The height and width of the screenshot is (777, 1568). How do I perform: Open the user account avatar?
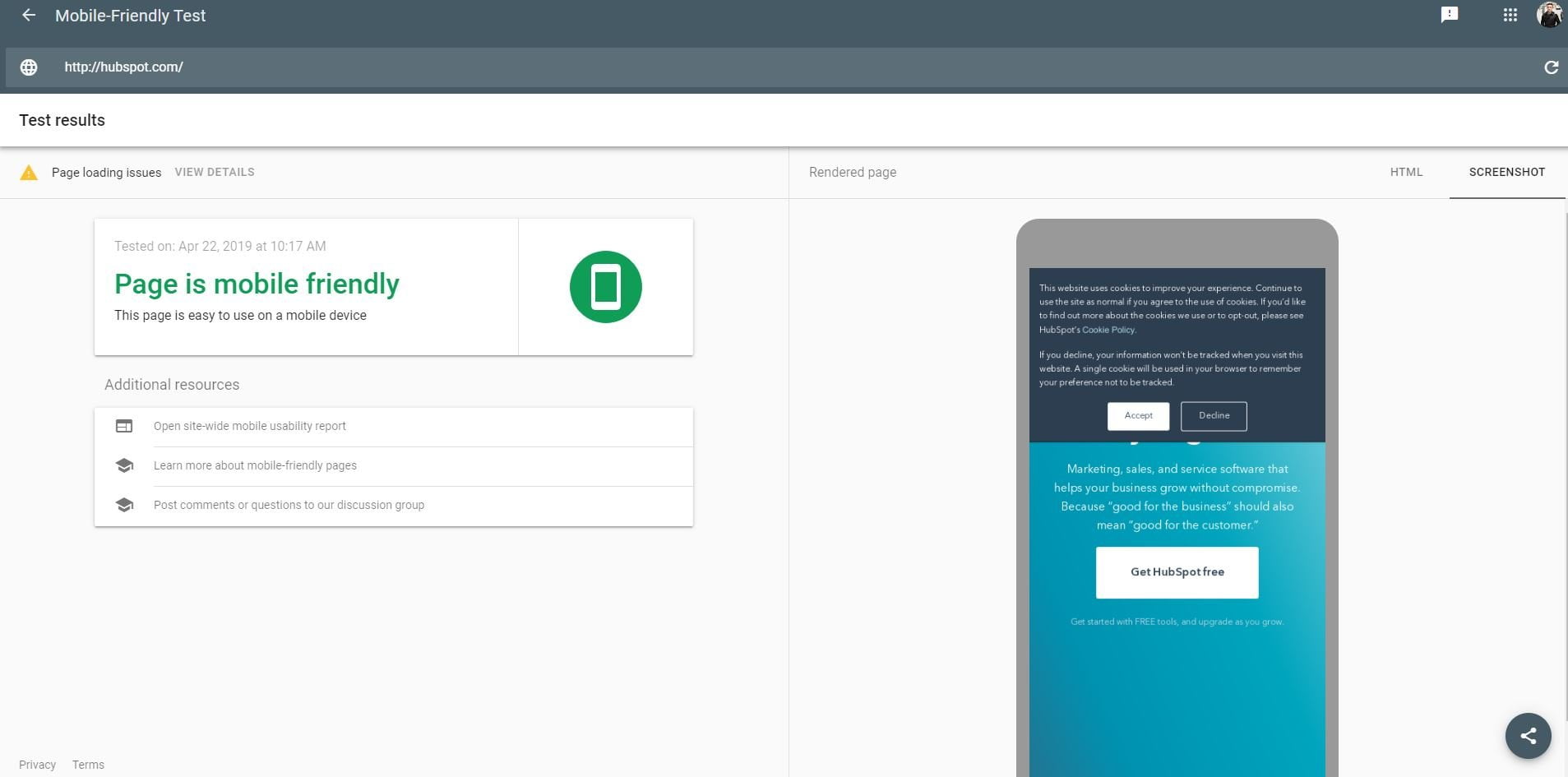[1550, 15]
